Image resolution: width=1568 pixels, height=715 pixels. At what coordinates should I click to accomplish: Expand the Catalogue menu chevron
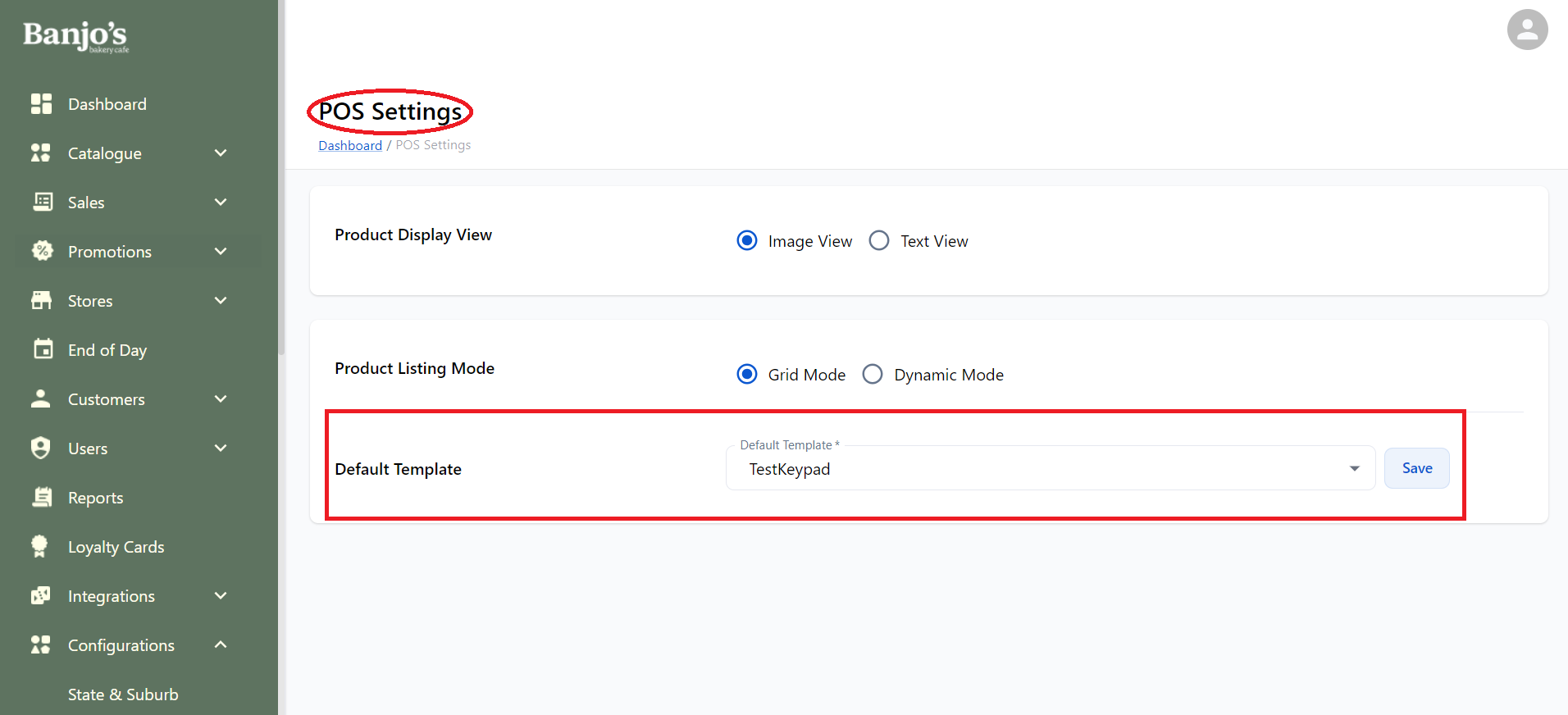(220, 153)
